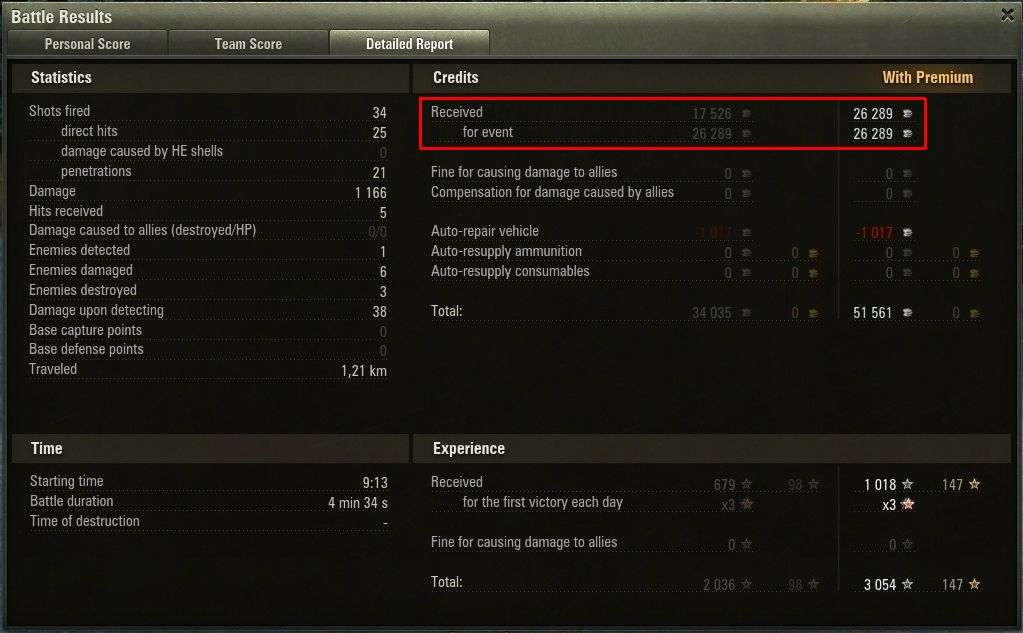Image resolution: width=1023 pixels, height=633 pixels.
Task: Click the Battle duration row in Time
Action: [209, 502]
